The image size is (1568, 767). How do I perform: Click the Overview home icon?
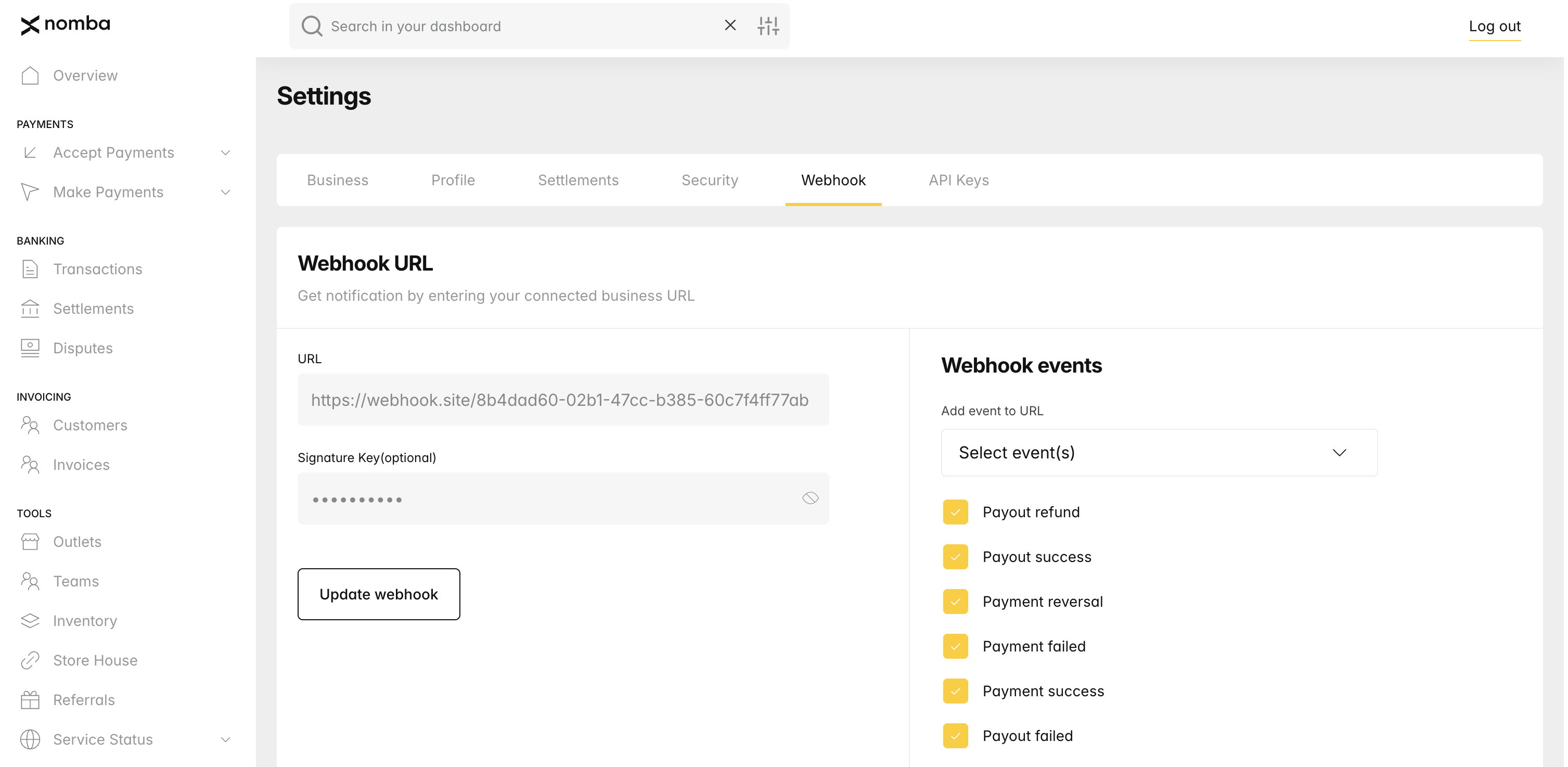(x=30, y=75)
